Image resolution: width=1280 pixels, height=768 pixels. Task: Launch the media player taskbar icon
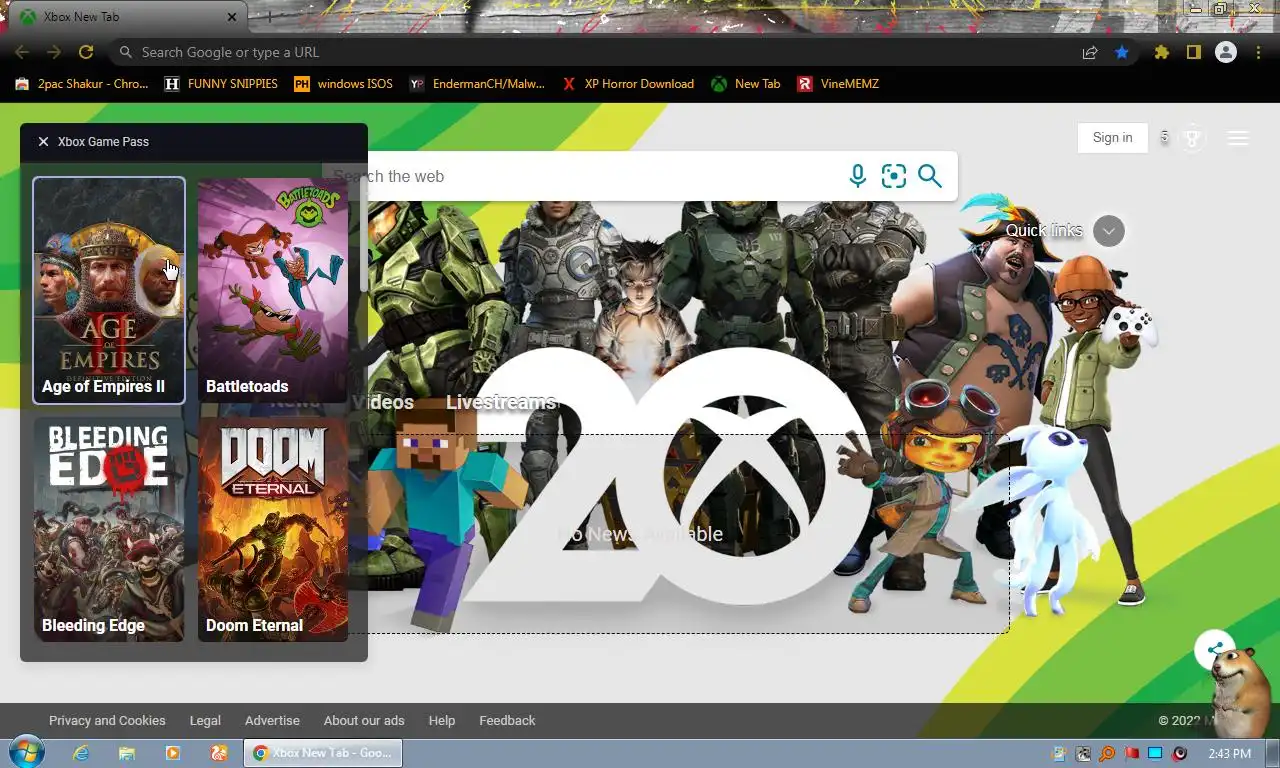pyautogui.click(x=173, y=753)
